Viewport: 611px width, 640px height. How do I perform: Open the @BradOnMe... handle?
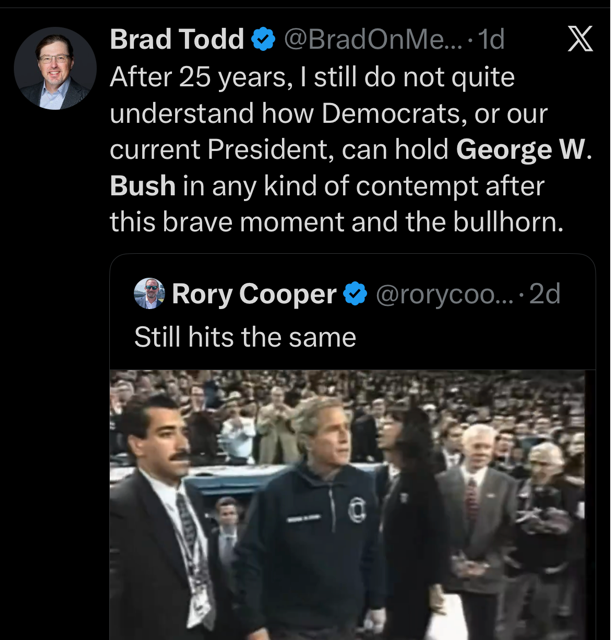click(373, 39)
